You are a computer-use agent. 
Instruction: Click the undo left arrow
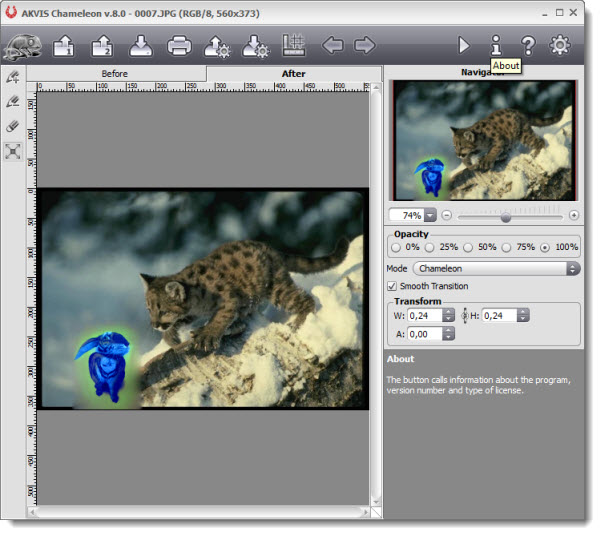coord(332,45)
